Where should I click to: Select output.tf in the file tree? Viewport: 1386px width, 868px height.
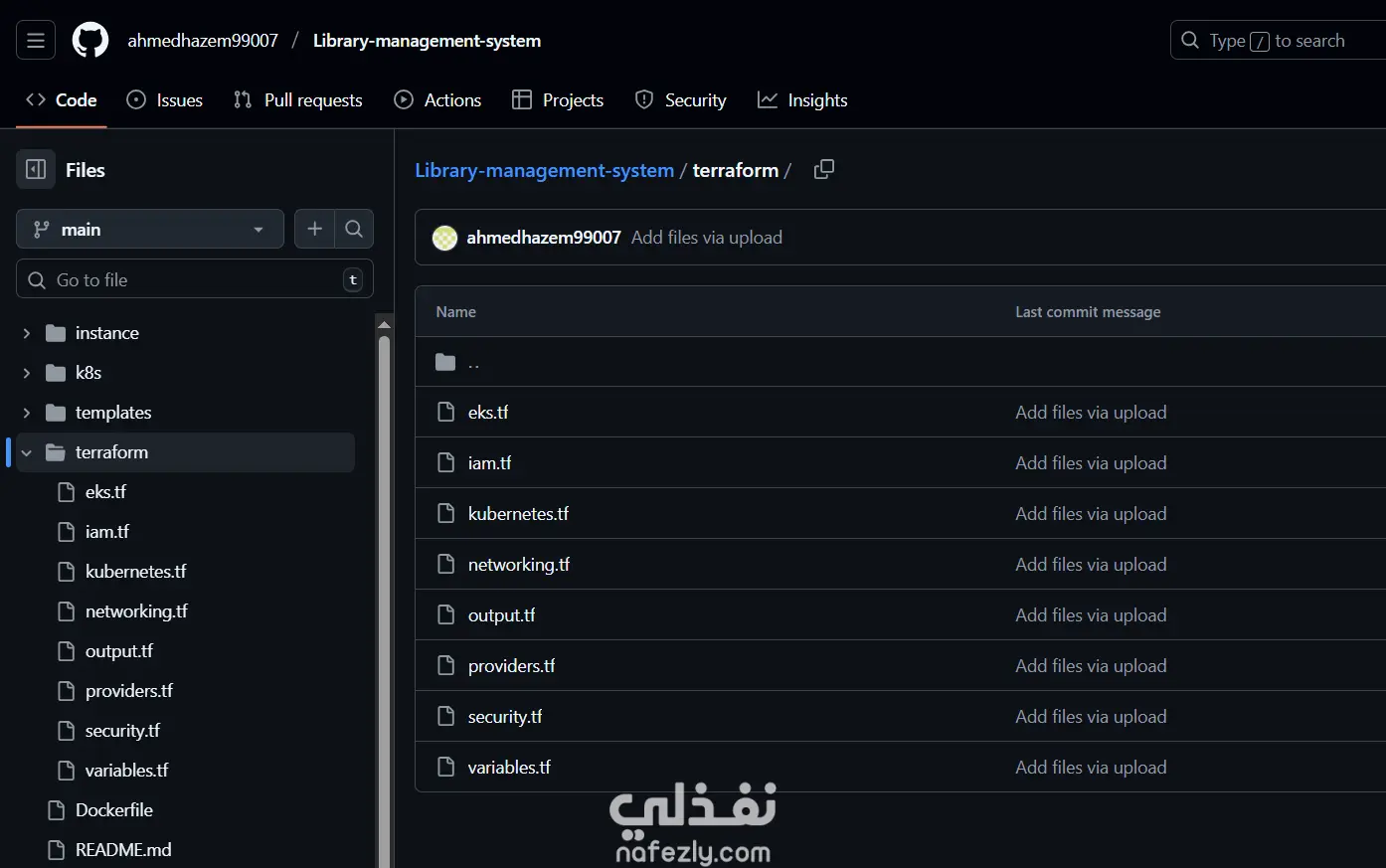coord(119,651)
